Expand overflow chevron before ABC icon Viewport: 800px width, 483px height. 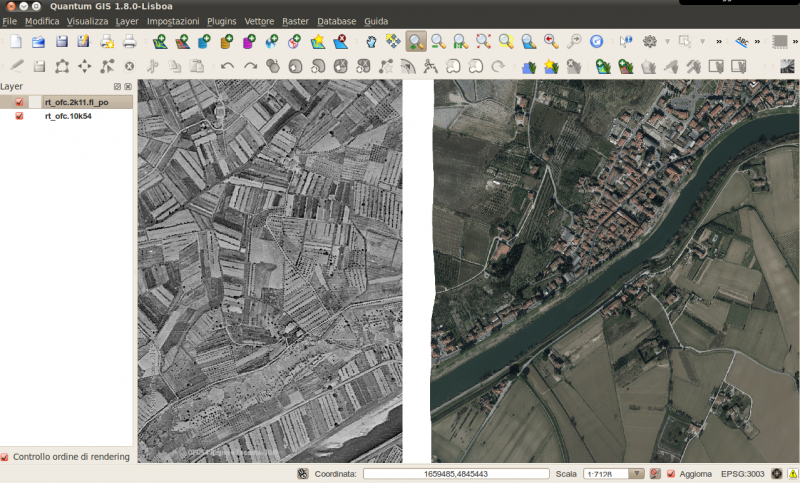pyautogui.click(x=719, y=42)
